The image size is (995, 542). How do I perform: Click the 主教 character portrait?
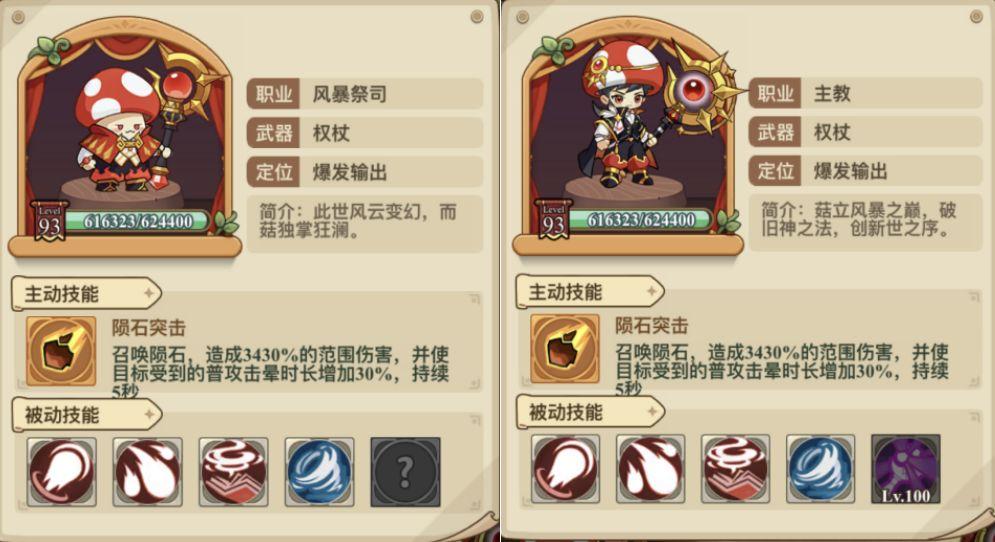[x=628, y=127]
